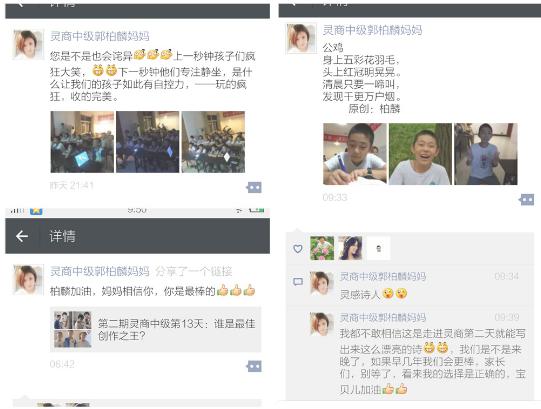The width and height of the screenshot is (541, 409).
Task: Open third liker's white avatar
Action: [x=378, y=248]
